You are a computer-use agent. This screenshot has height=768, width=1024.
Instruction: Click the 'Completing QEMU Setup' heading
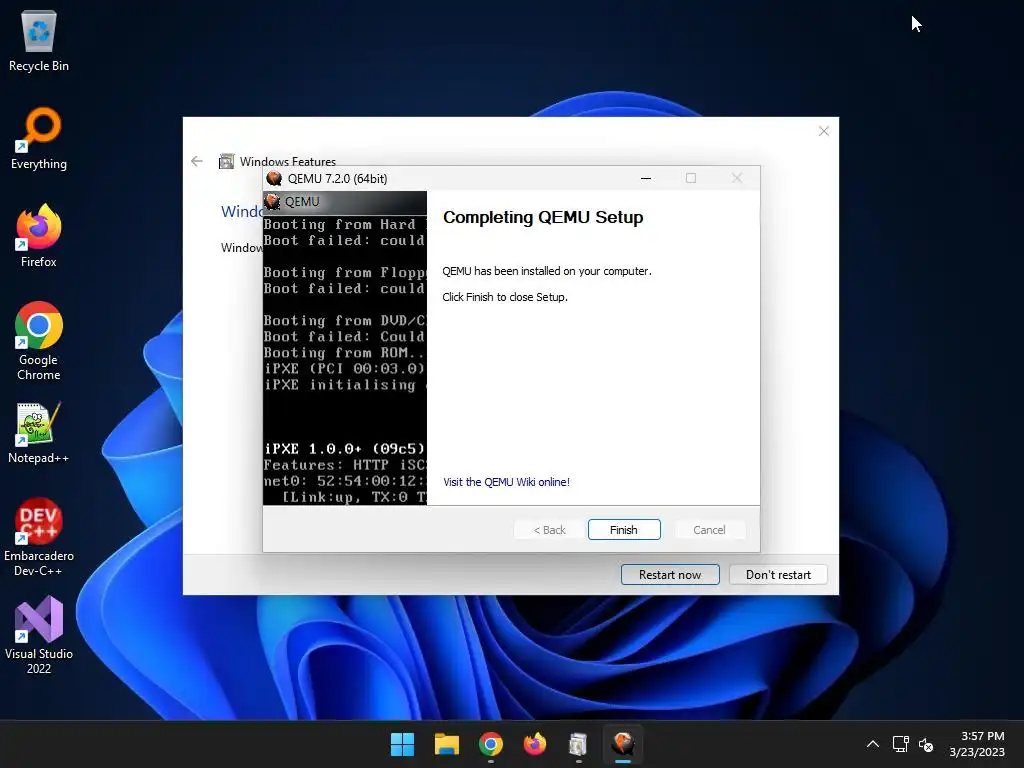tap(543, 217)
